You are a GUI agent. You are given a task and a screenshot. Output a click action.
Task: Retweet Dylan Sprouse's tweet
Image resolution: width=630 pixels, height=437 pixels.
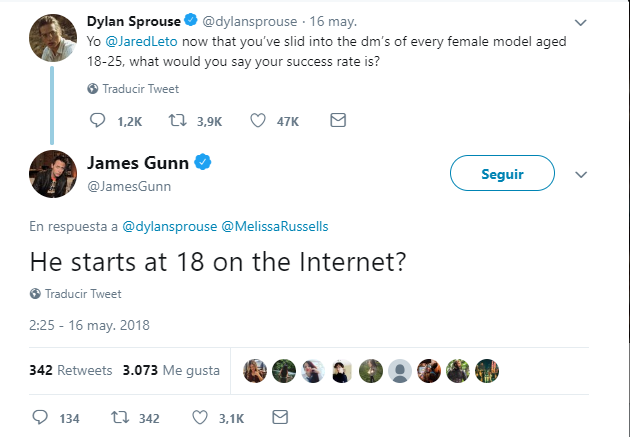point(178,121)
